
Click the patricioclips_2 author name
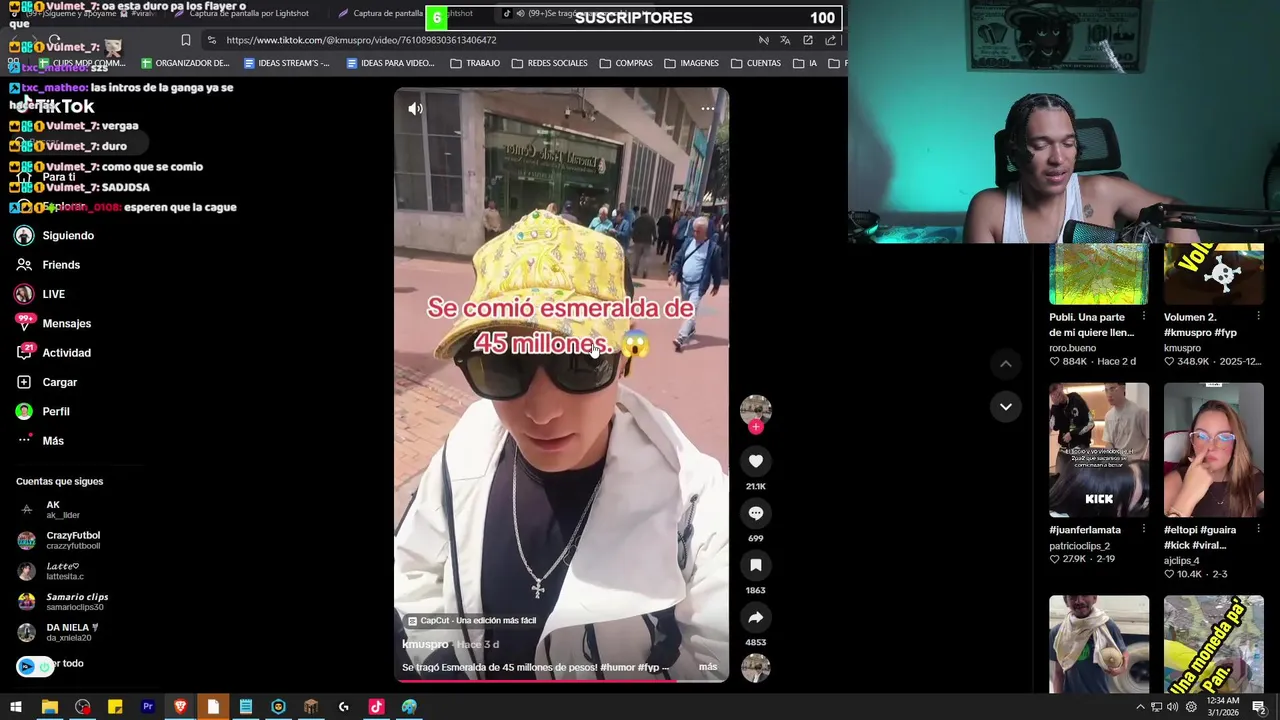1079,546
